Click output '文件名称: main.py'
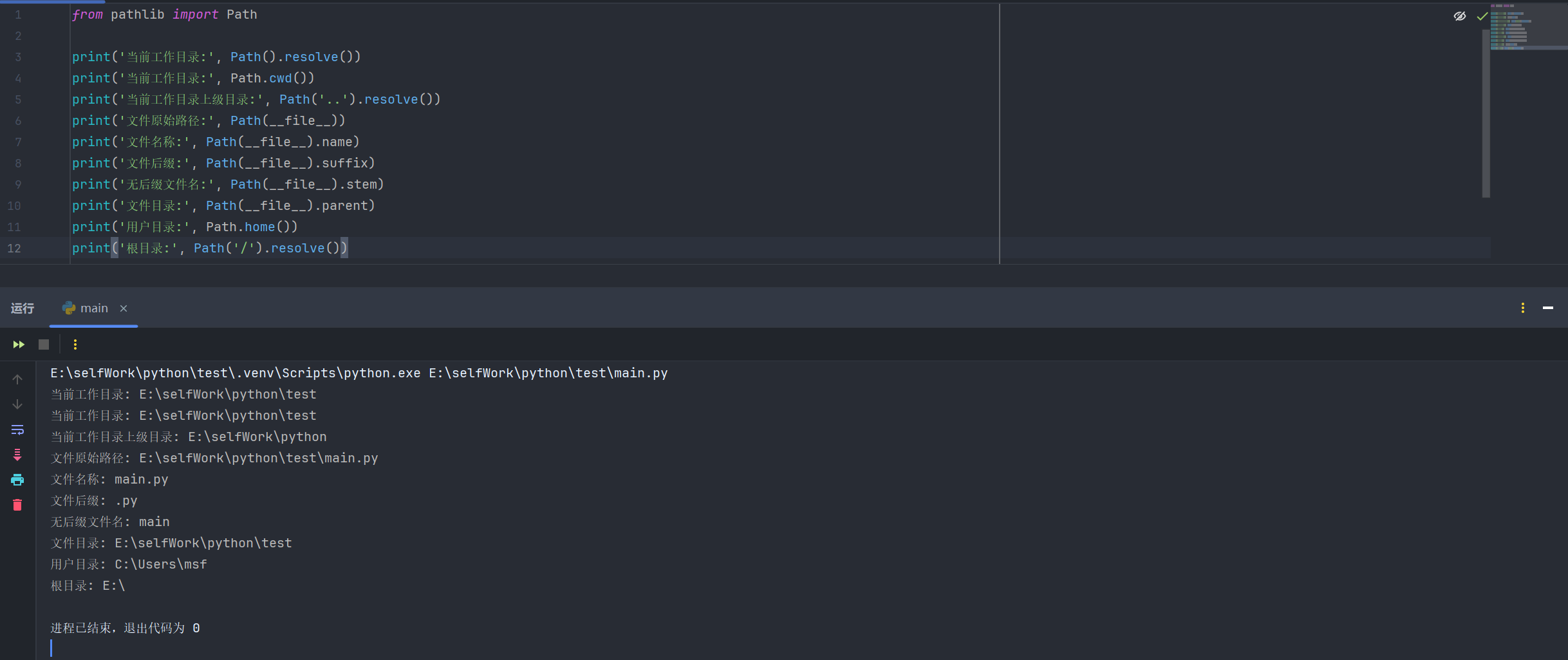 coord(109,479)
